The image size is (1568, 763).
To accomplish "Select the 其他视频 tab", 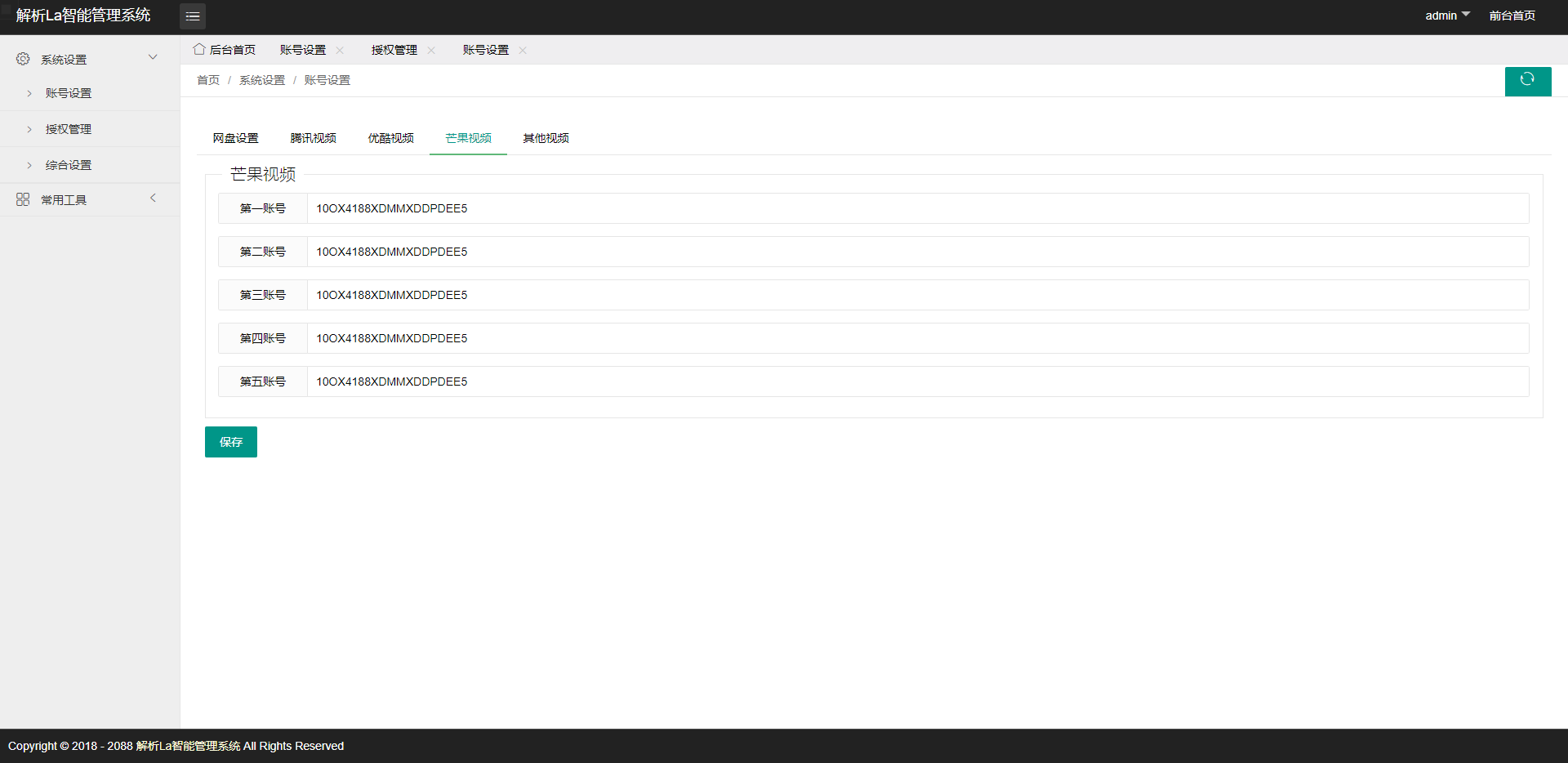I will pyautogui.click(x=546, y=138).
